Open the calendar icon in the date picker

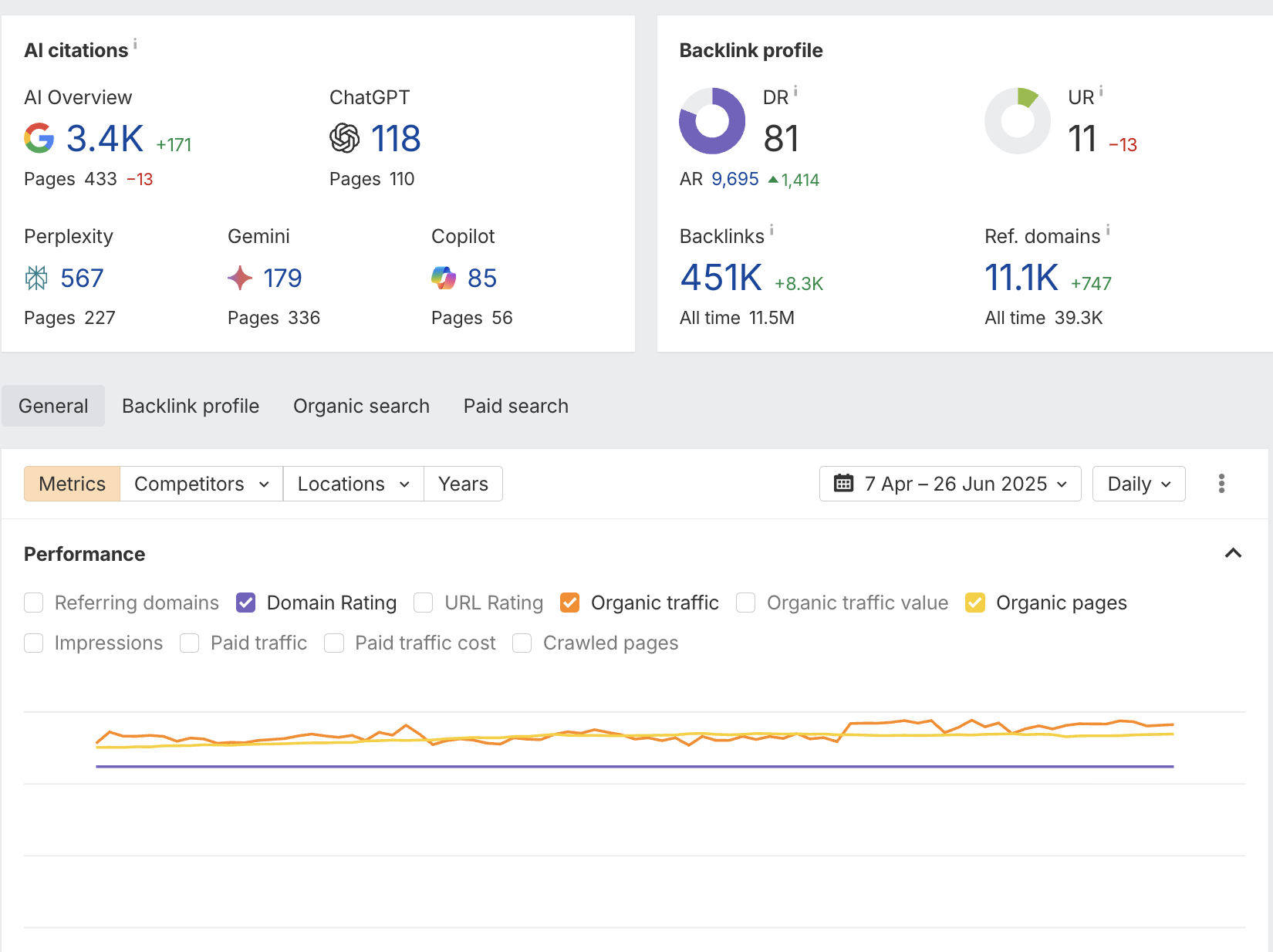coord(844,484)
